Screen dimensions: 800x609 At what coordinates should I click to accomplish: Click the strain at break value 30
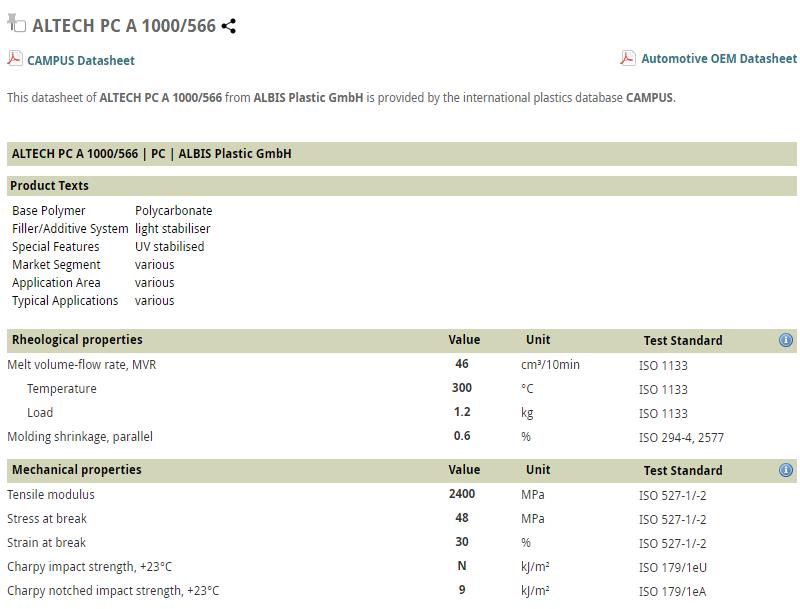click(462, 542)
